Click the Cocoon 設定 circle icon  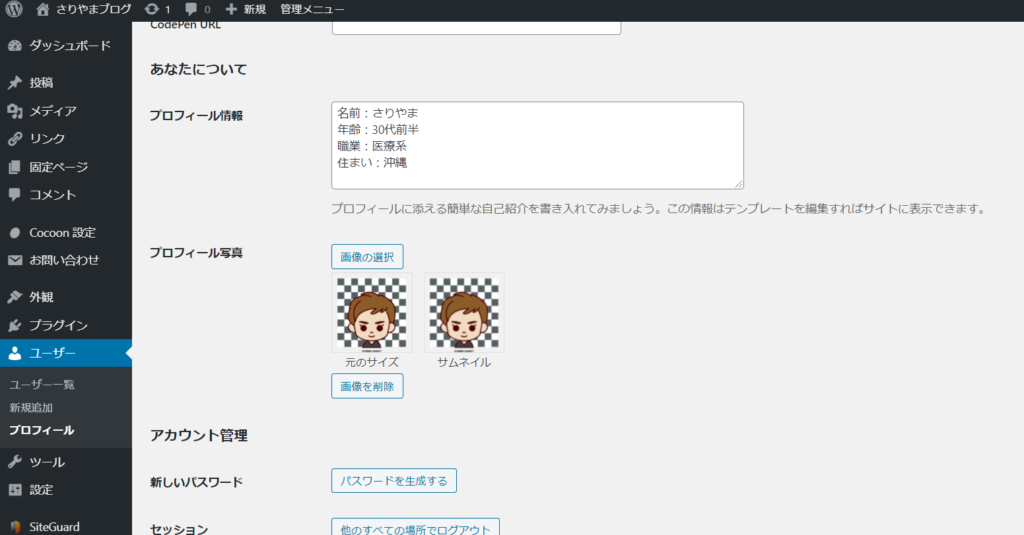[x=14, y=233]
